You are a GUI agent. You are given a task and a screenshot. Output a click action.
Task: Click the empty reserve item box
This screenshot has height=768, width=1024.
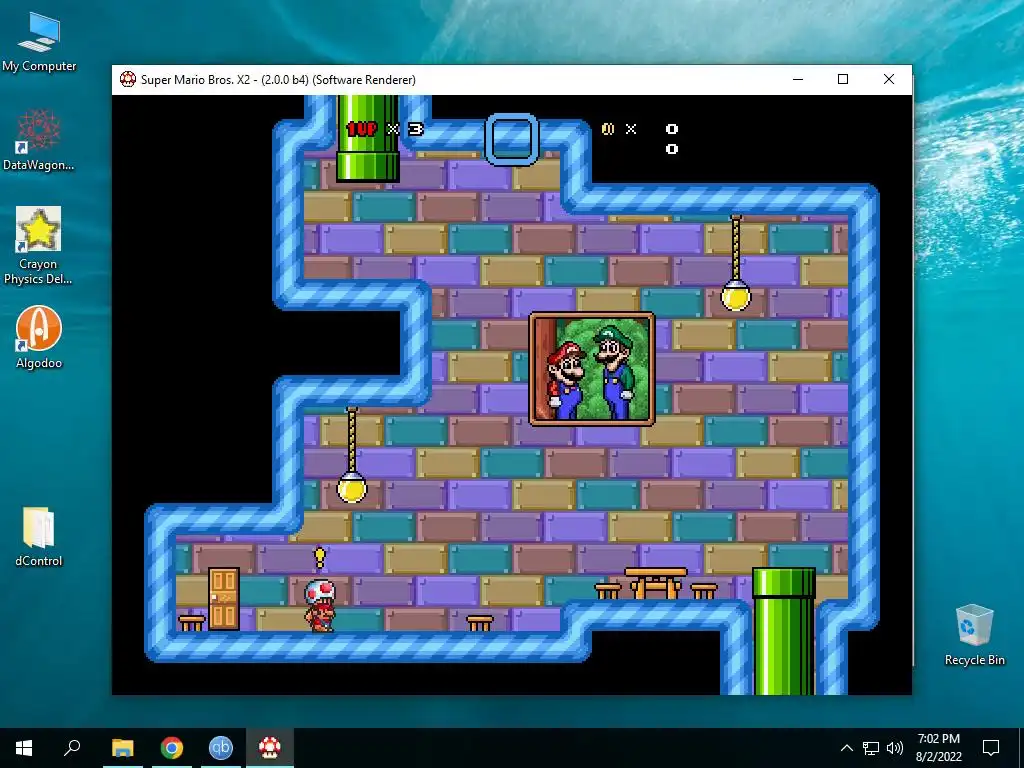(x=512, y=140)
